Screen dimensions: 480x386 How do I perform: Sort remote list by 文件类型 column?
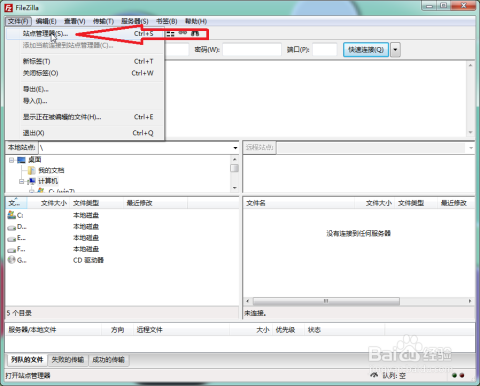coord(416,203)
